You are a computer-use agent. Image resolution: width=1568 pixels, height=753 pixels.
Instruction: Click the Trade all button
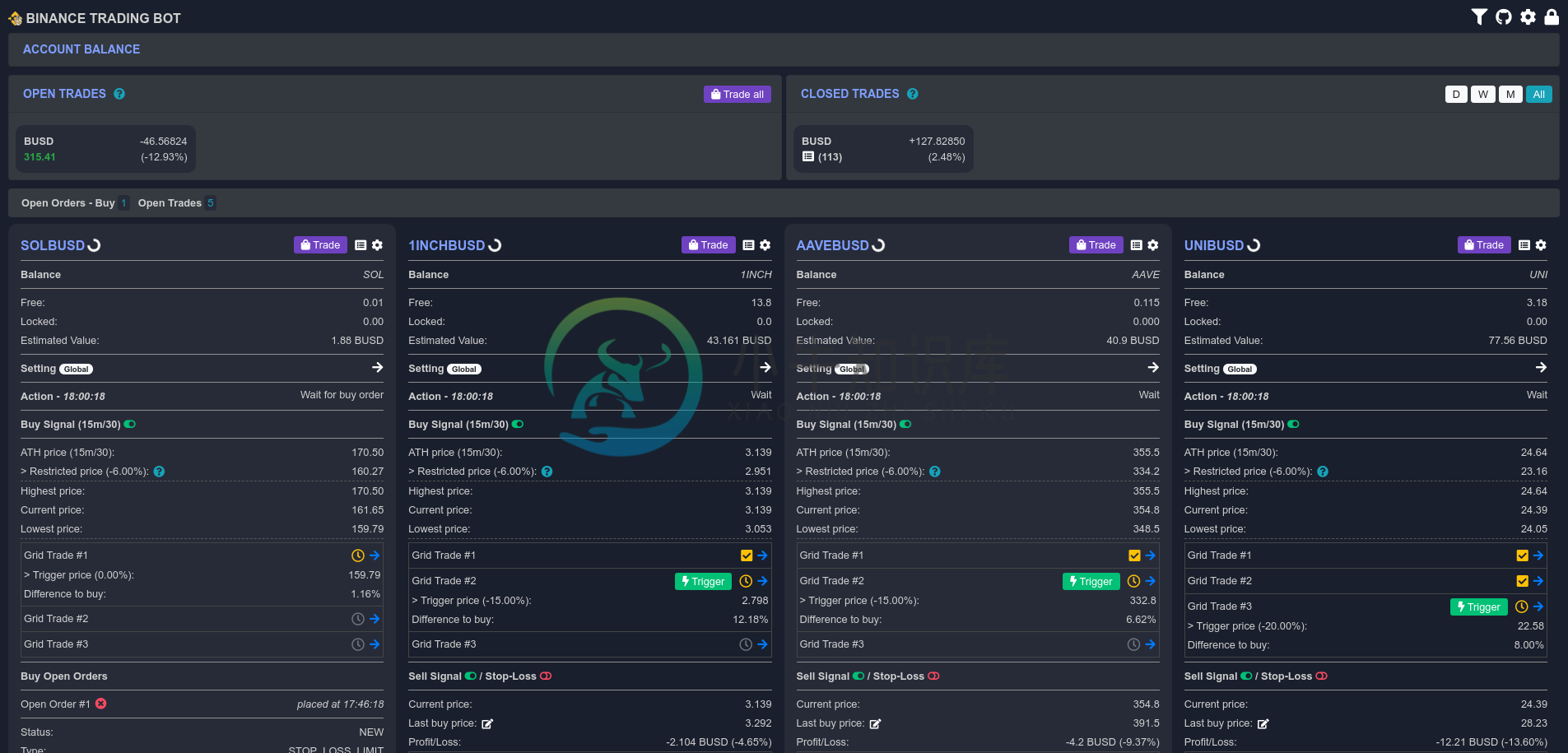[x=737, y=94]
